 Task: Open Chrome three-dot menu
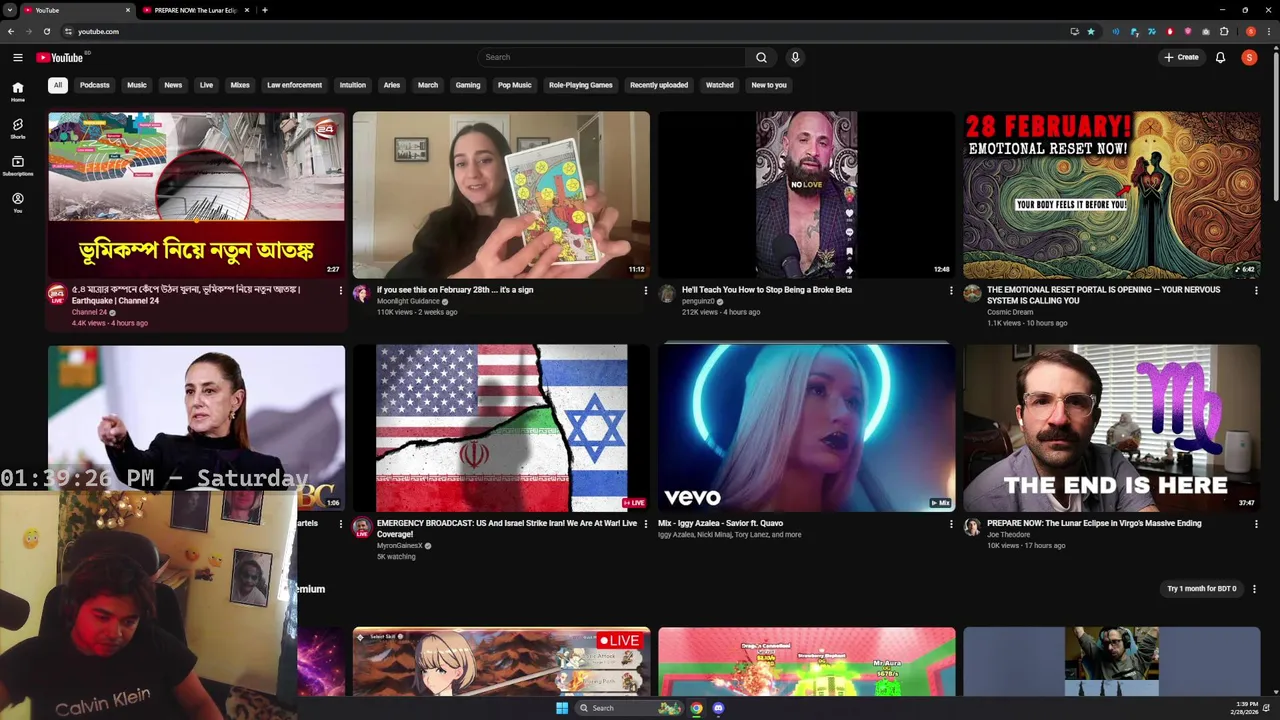click(1267, 31)
